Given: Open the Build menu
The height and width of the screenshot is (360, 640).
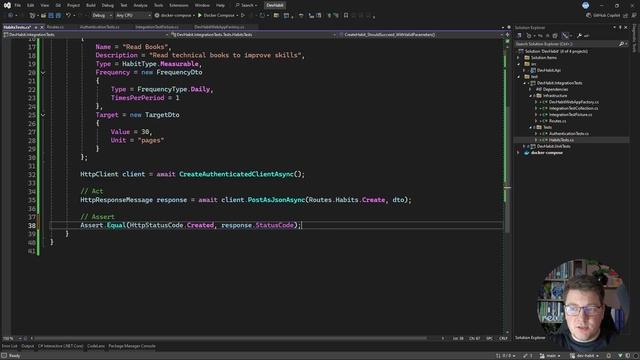Looking at the screenshot, I should tap(91, 5).
